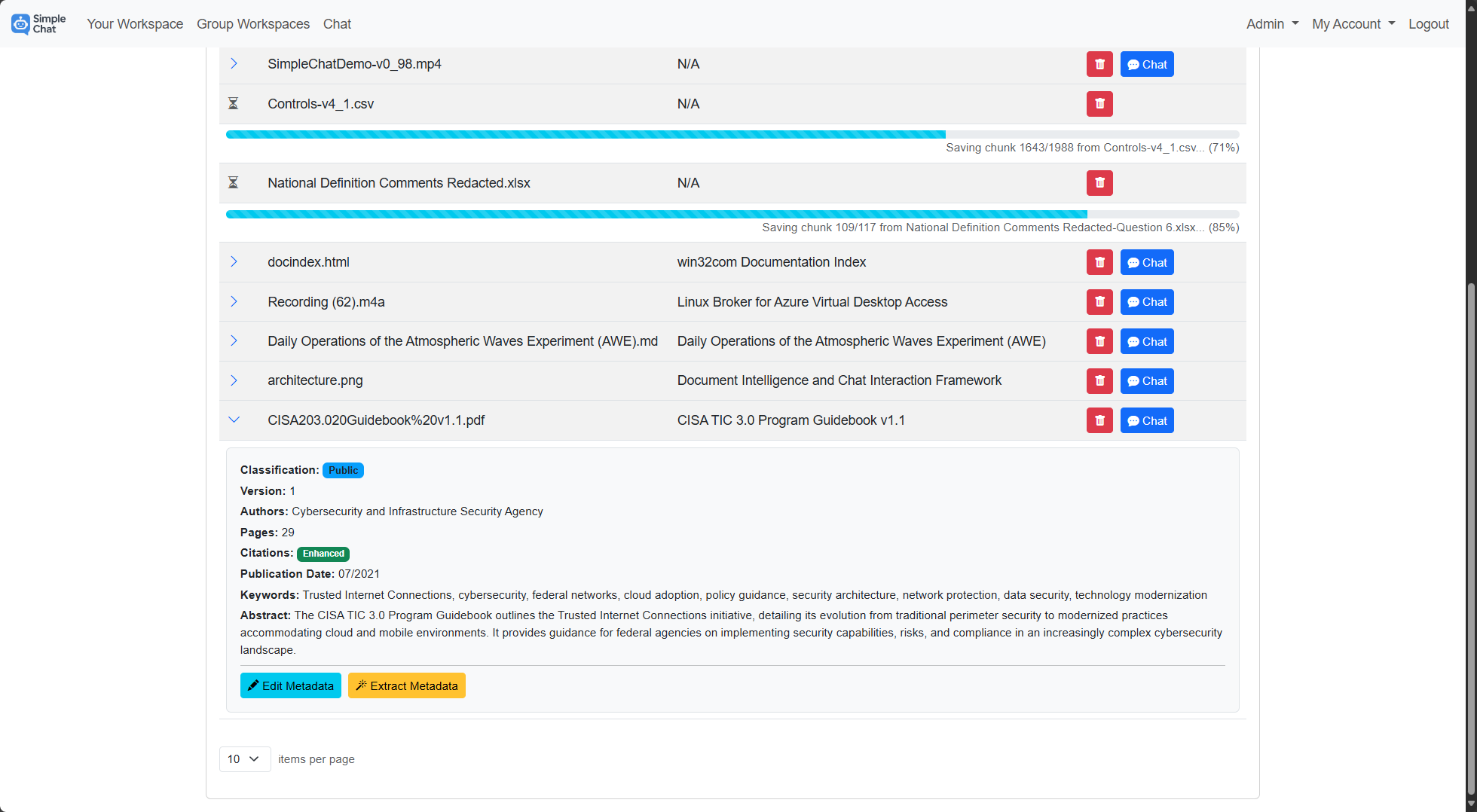Collapse the CISA203.020Guidebook PDF details
This screenshot has width=1477, height=812.
point(234,420)
